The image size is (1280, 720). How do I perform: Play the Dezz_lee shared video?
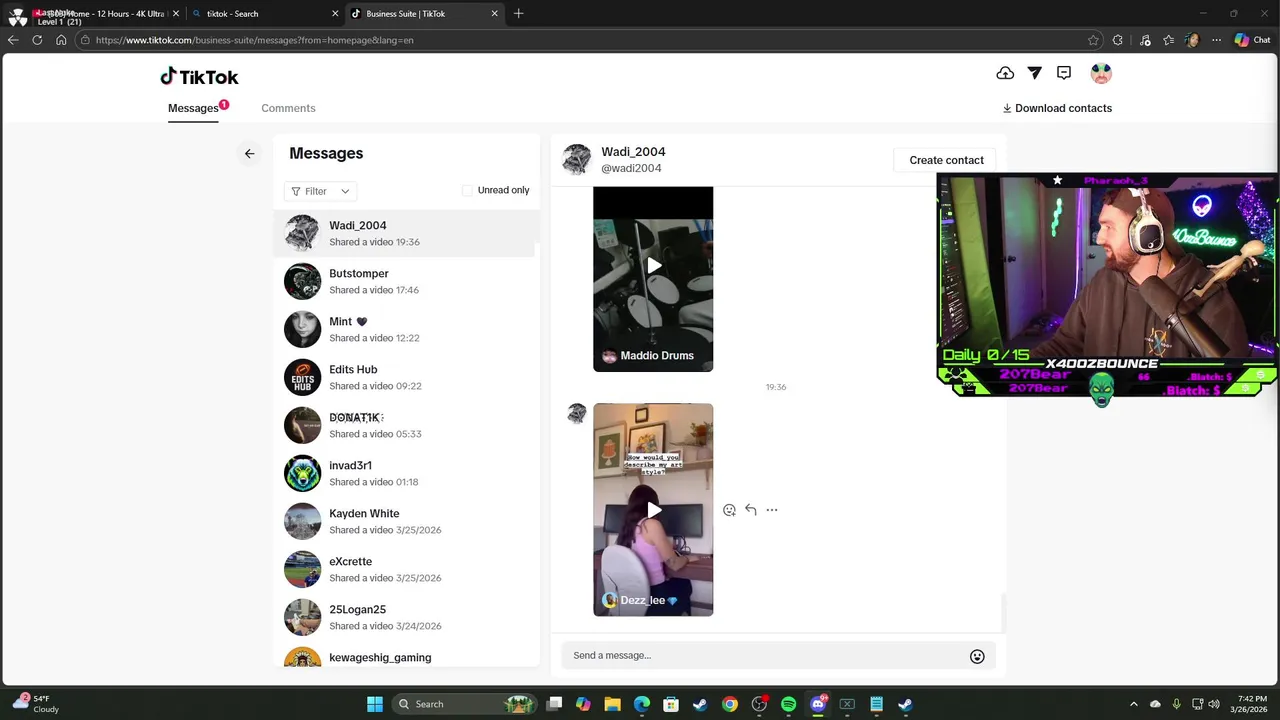tap(653, 510)
